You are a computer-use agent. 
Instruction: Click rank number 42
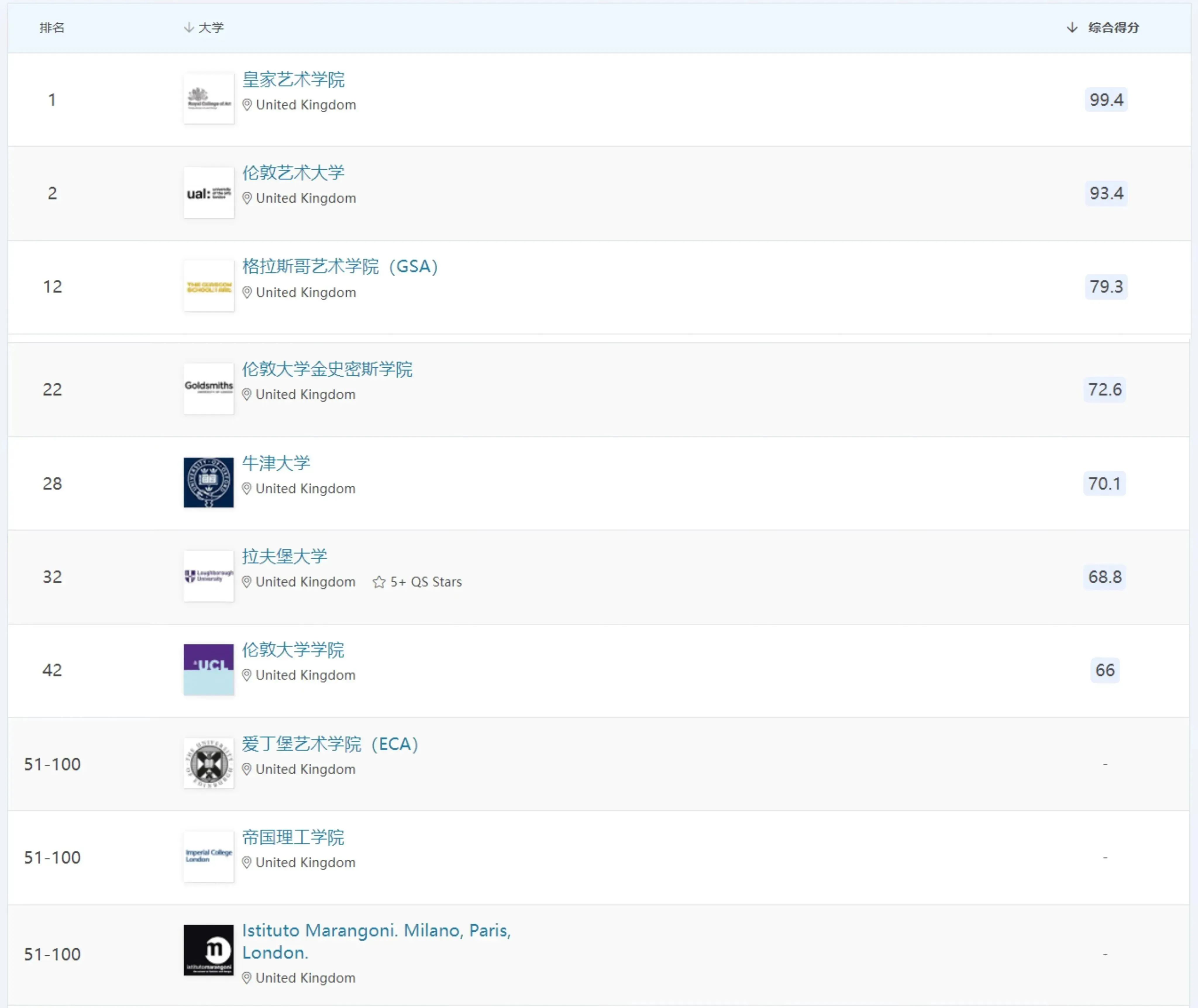coord(52,670)
